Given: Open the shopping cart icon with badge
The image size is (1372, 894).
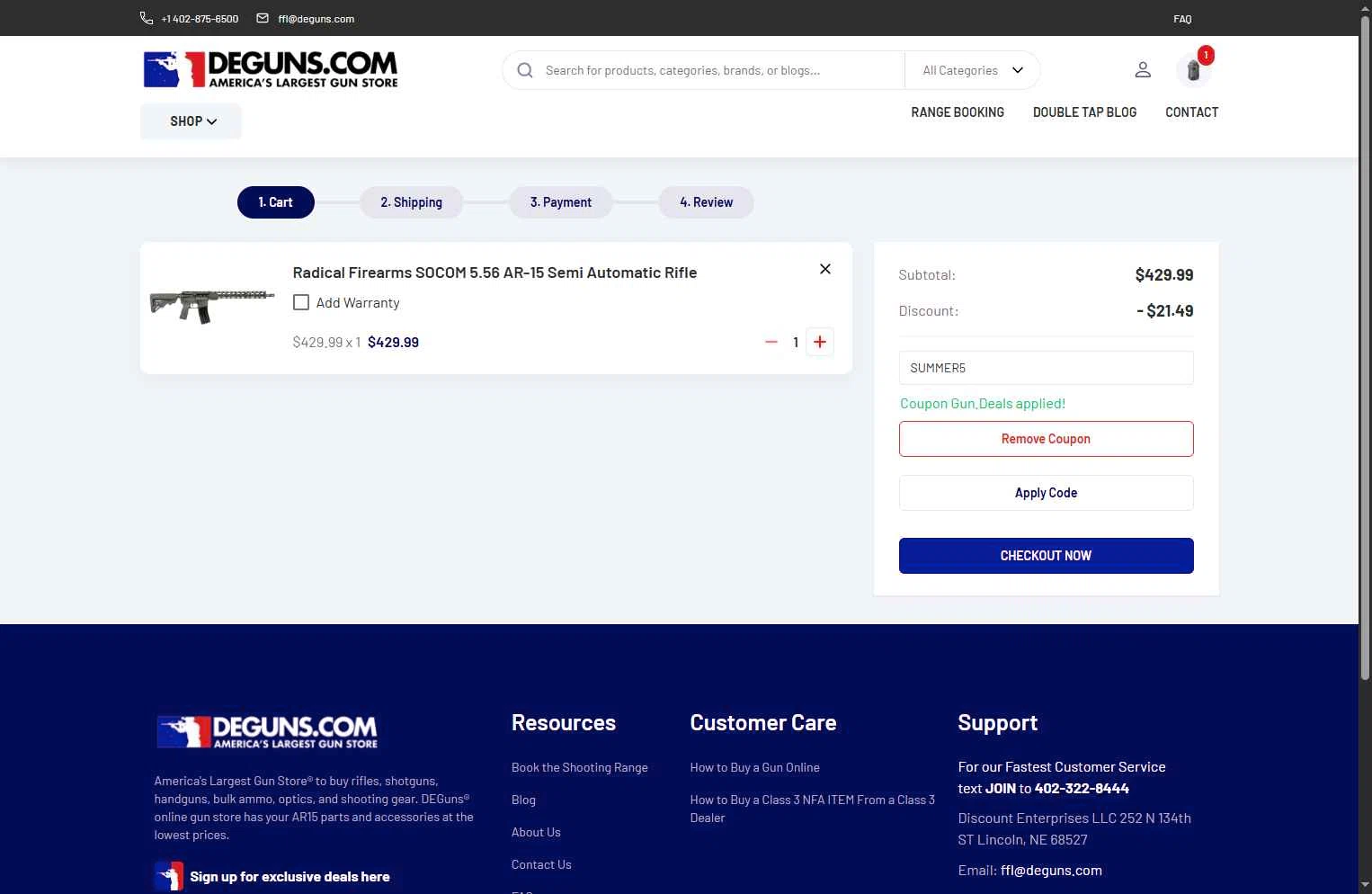Looking at the screenshot, I should point(1194,69).
